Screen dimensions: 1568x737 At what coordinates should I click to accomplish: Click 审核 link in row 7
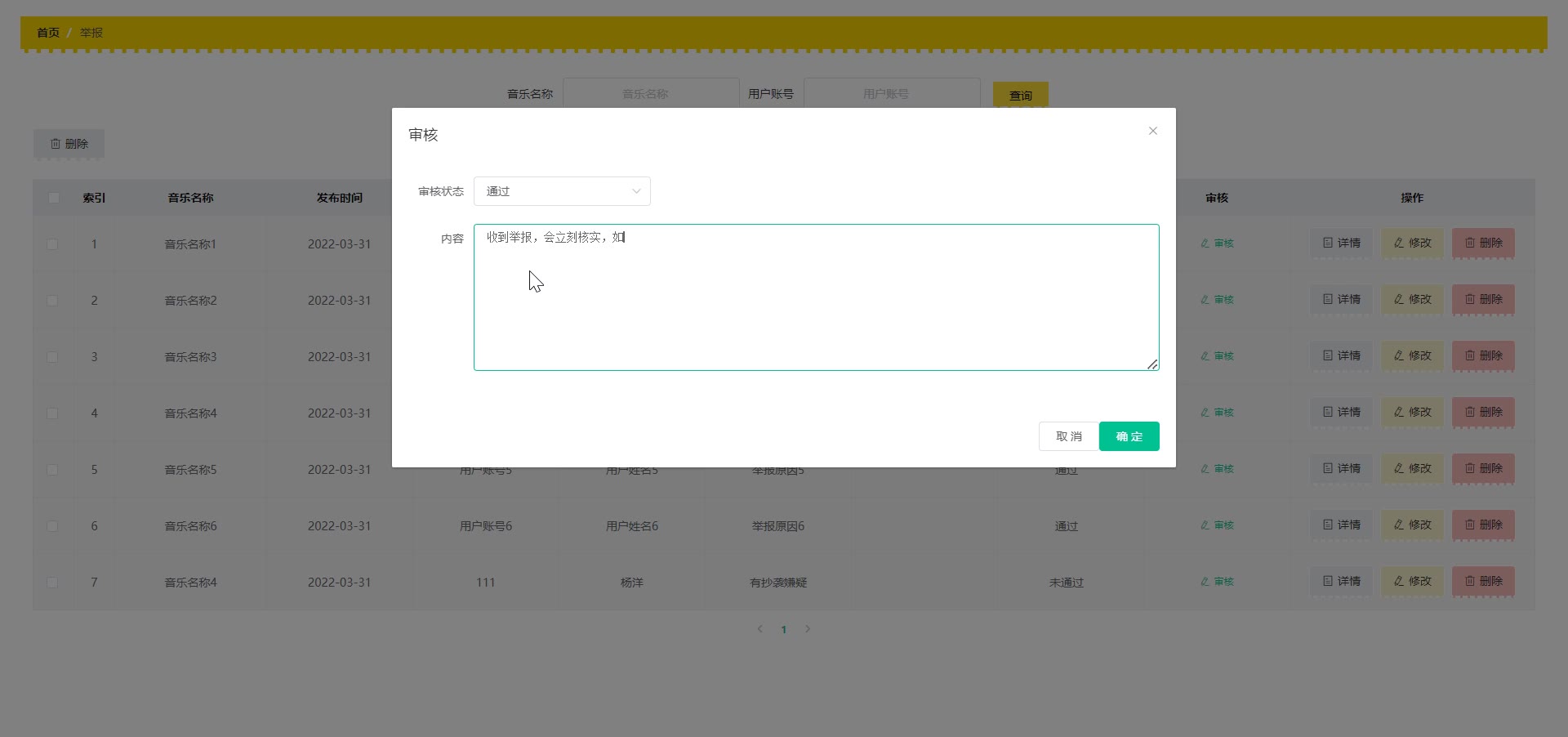coord(1217,582)
